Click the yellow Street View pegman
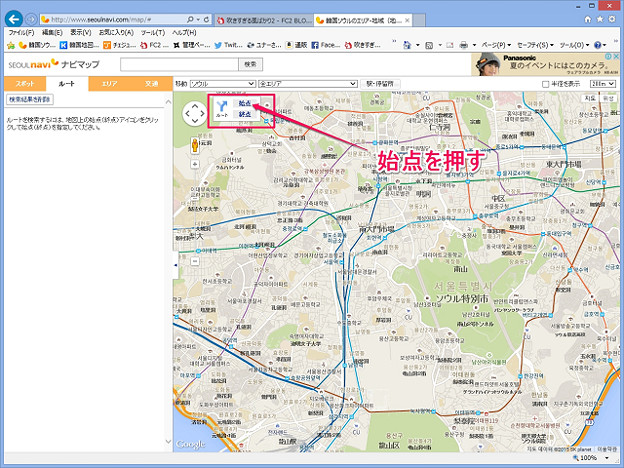Screen dimensions: 624x468 coord(195,146)
